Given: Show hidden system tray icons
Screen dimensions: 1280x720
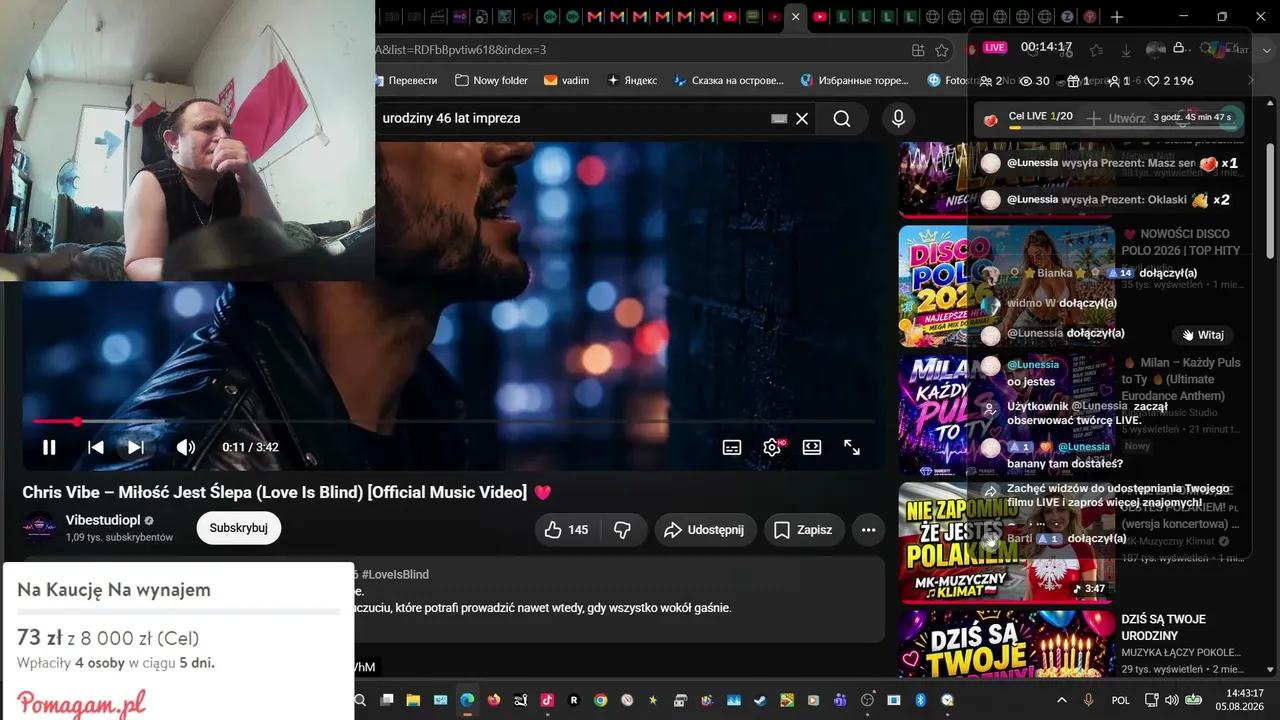Looking at the screenshot, I should pos(1062,700).
